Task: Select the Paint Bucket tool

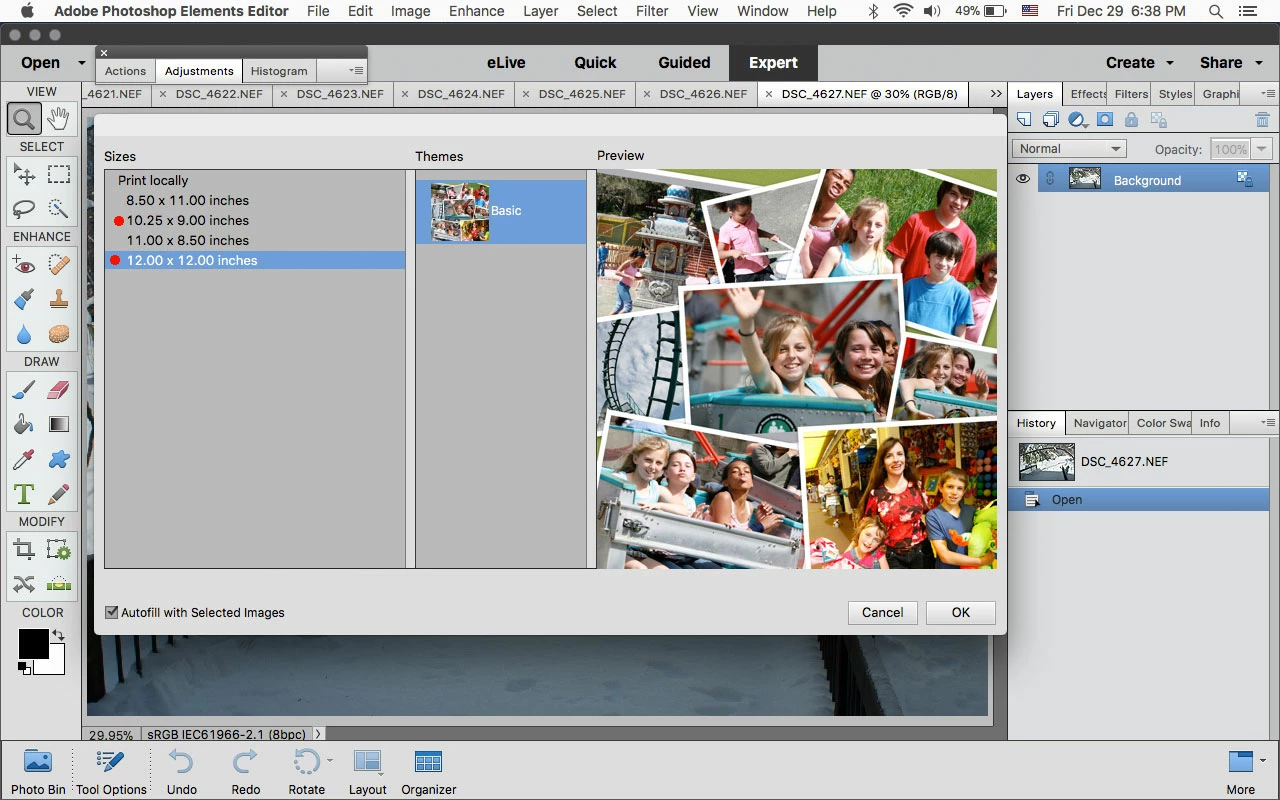Action: click(x=24, y=425)
